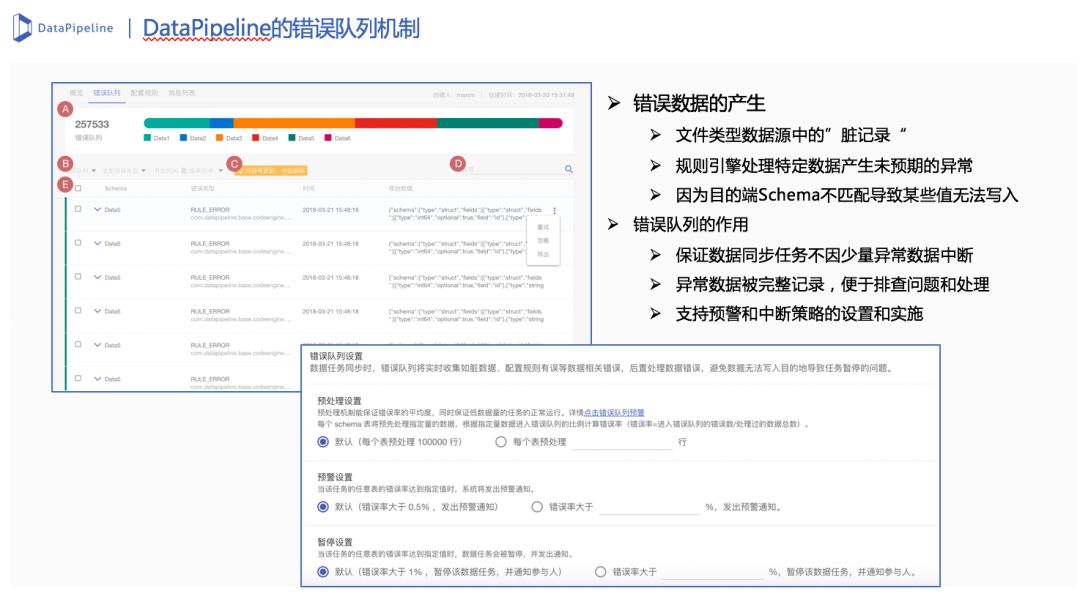
Task: Toggle the select-all checkbox in the table header
Action: (x=78, y=188)
